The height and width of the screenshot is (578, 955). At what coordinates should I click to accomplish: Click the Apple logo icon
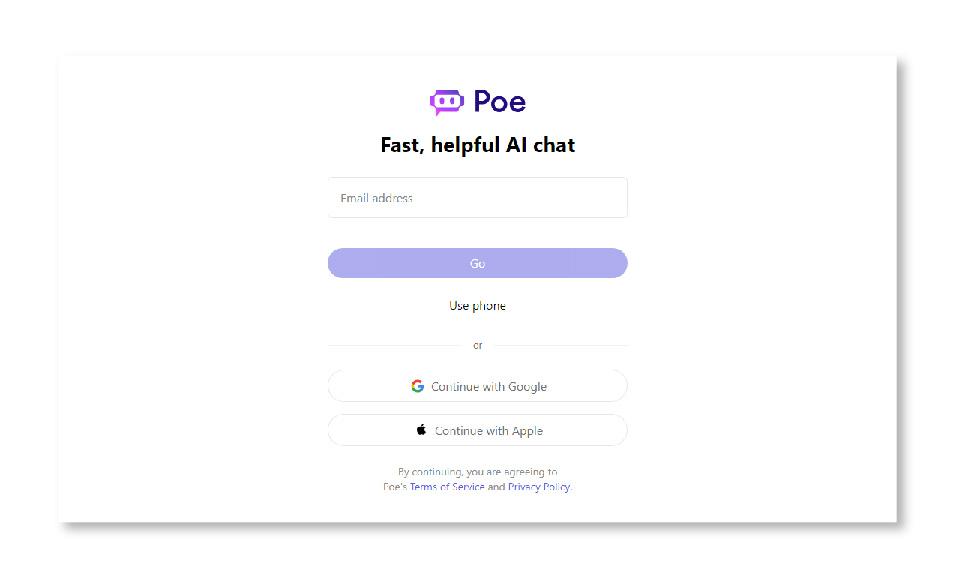[421, 430]
